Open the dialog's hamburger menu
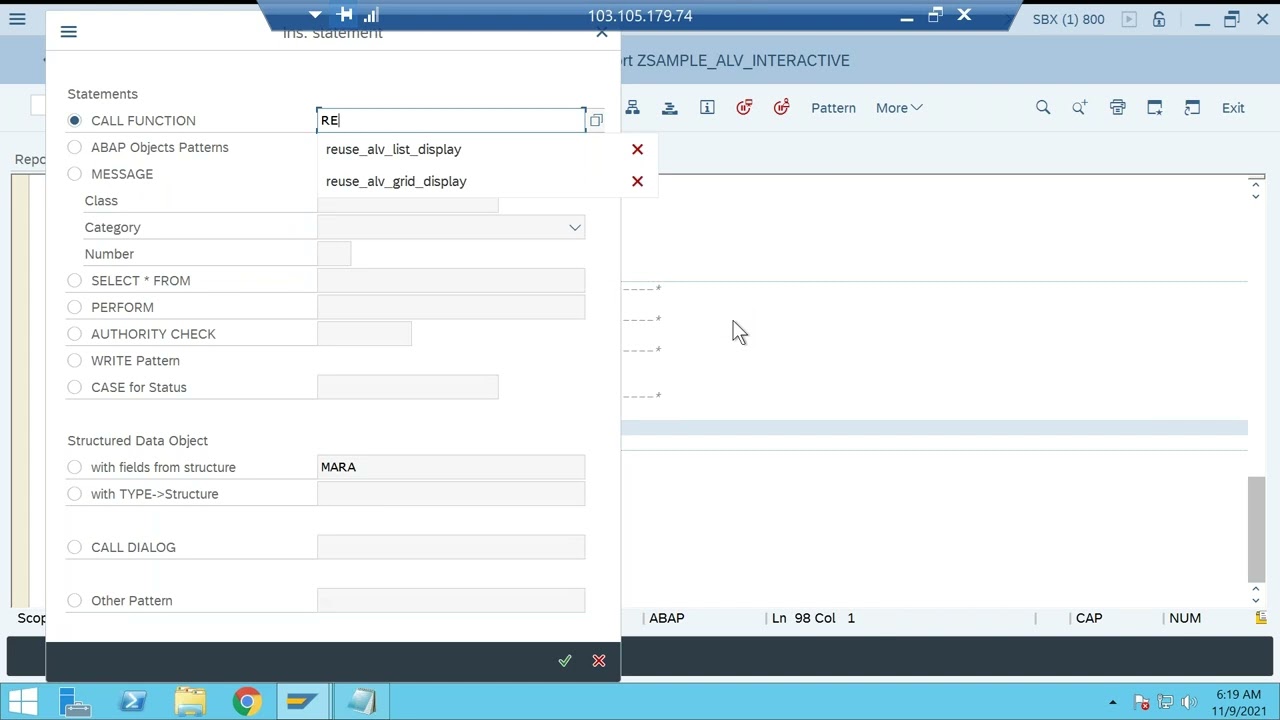The width and height of the screenshot is (1280, 720). tap(68, 32)
